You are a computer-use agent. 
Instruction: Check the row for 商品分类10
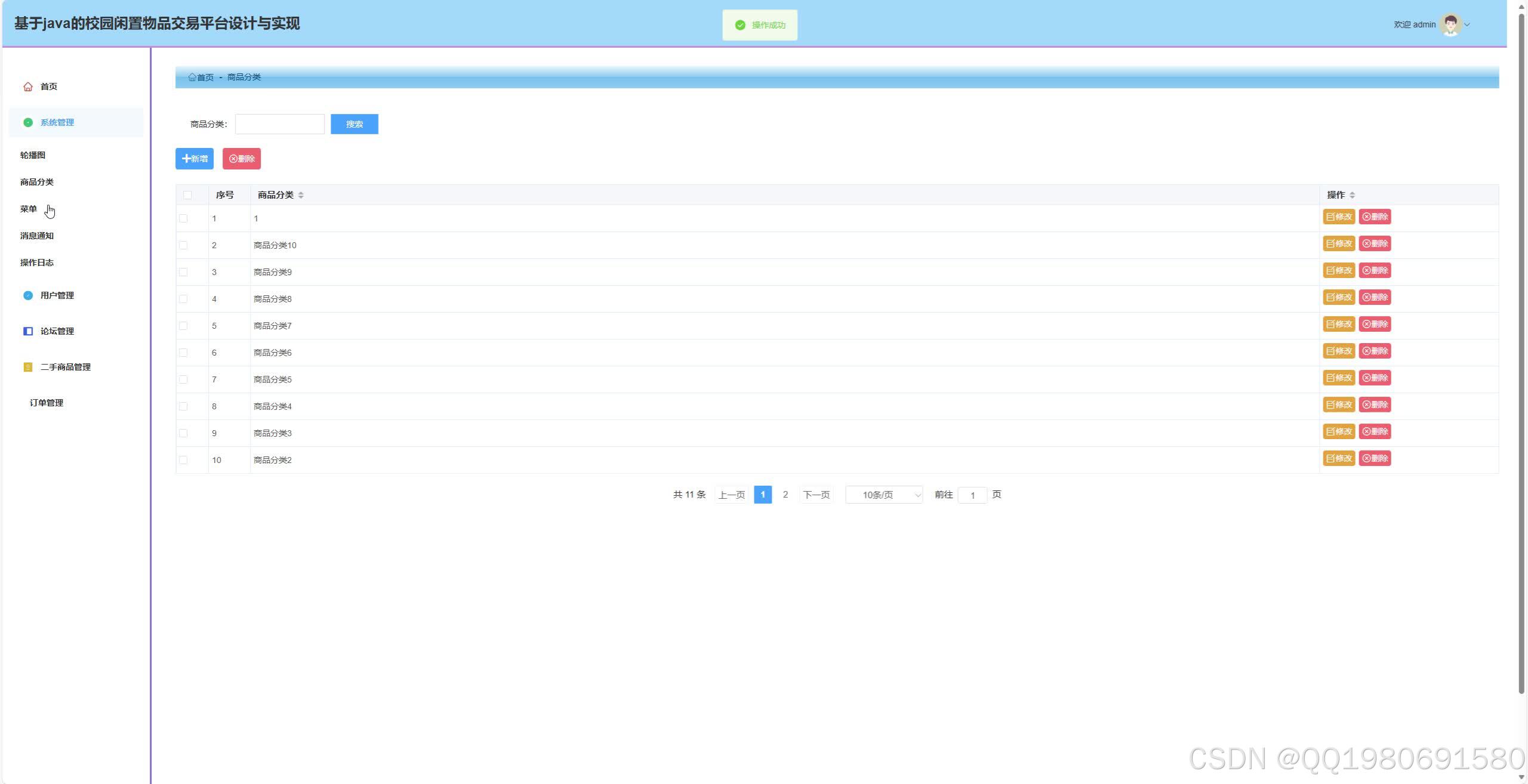pyautogui.click(x=183, y=245)
